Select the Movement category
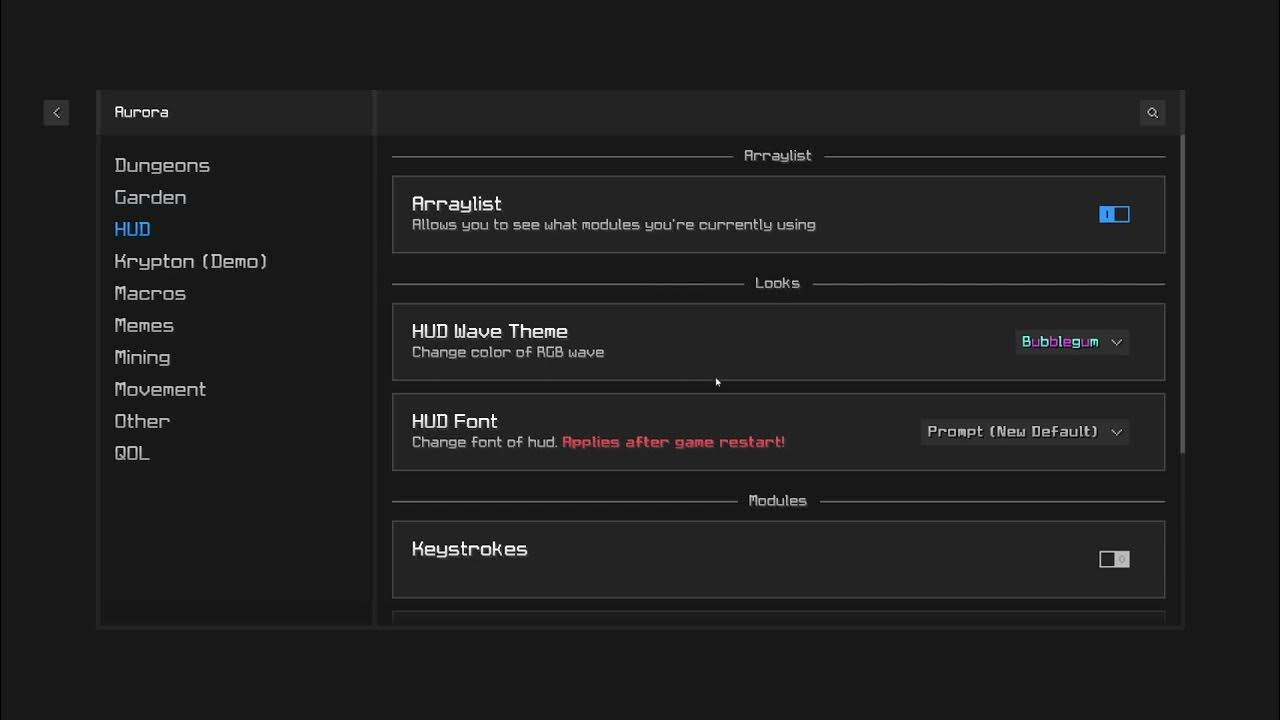The height and width of the screenshot is (720, 1280). coord(160,390)
